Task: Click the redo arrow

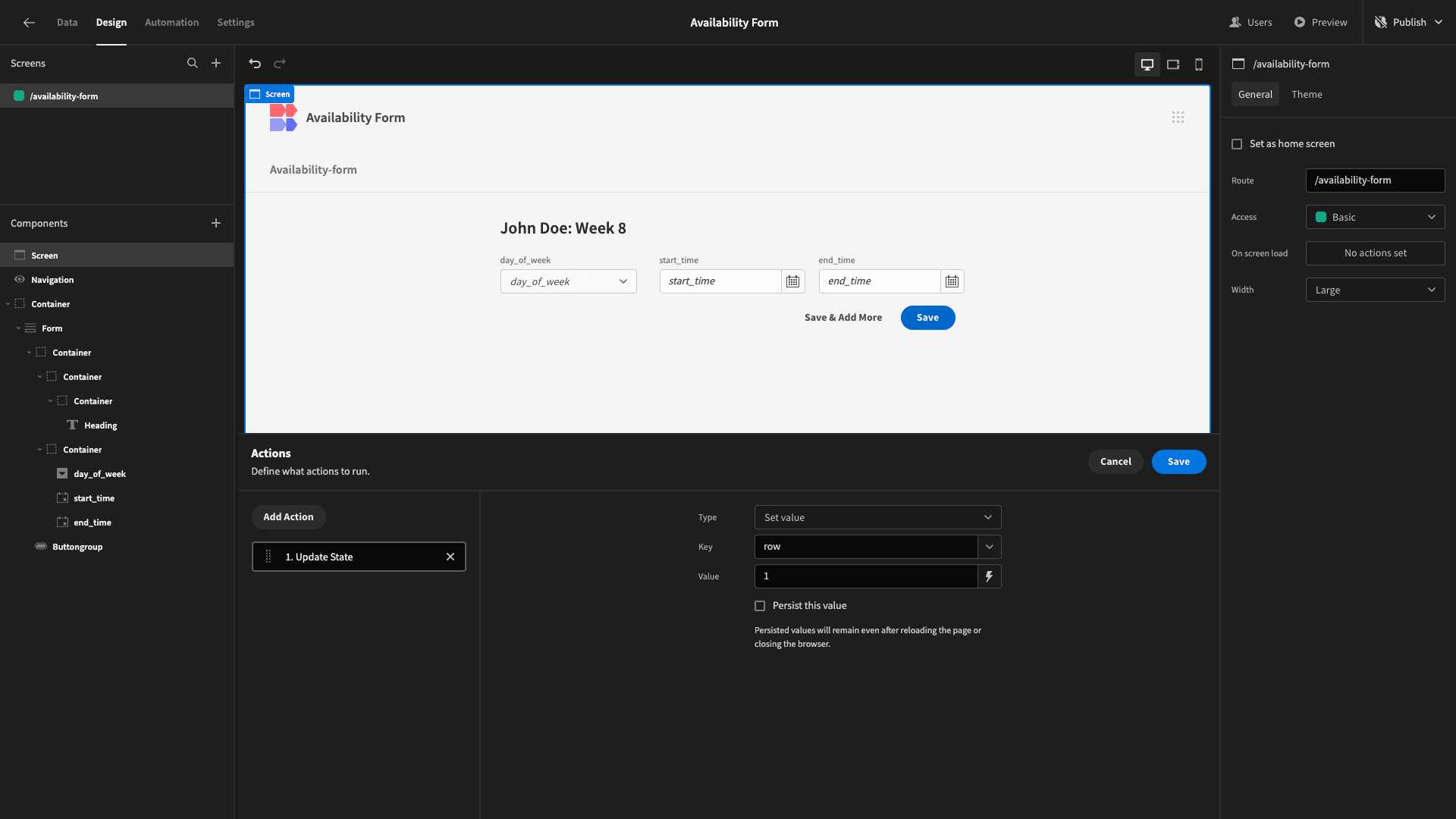Action: pos(280,64)
